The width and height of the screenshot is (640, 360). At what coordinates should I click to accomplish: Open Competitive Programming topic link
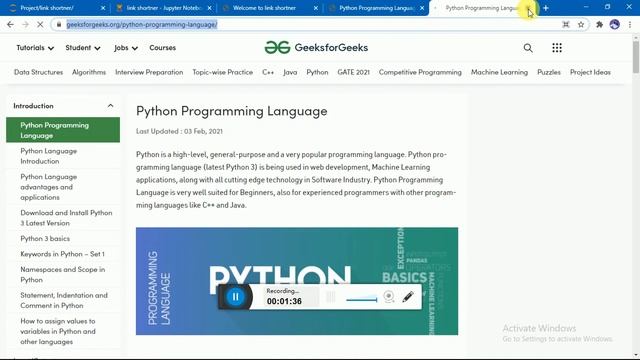click(x=420, y=72)
